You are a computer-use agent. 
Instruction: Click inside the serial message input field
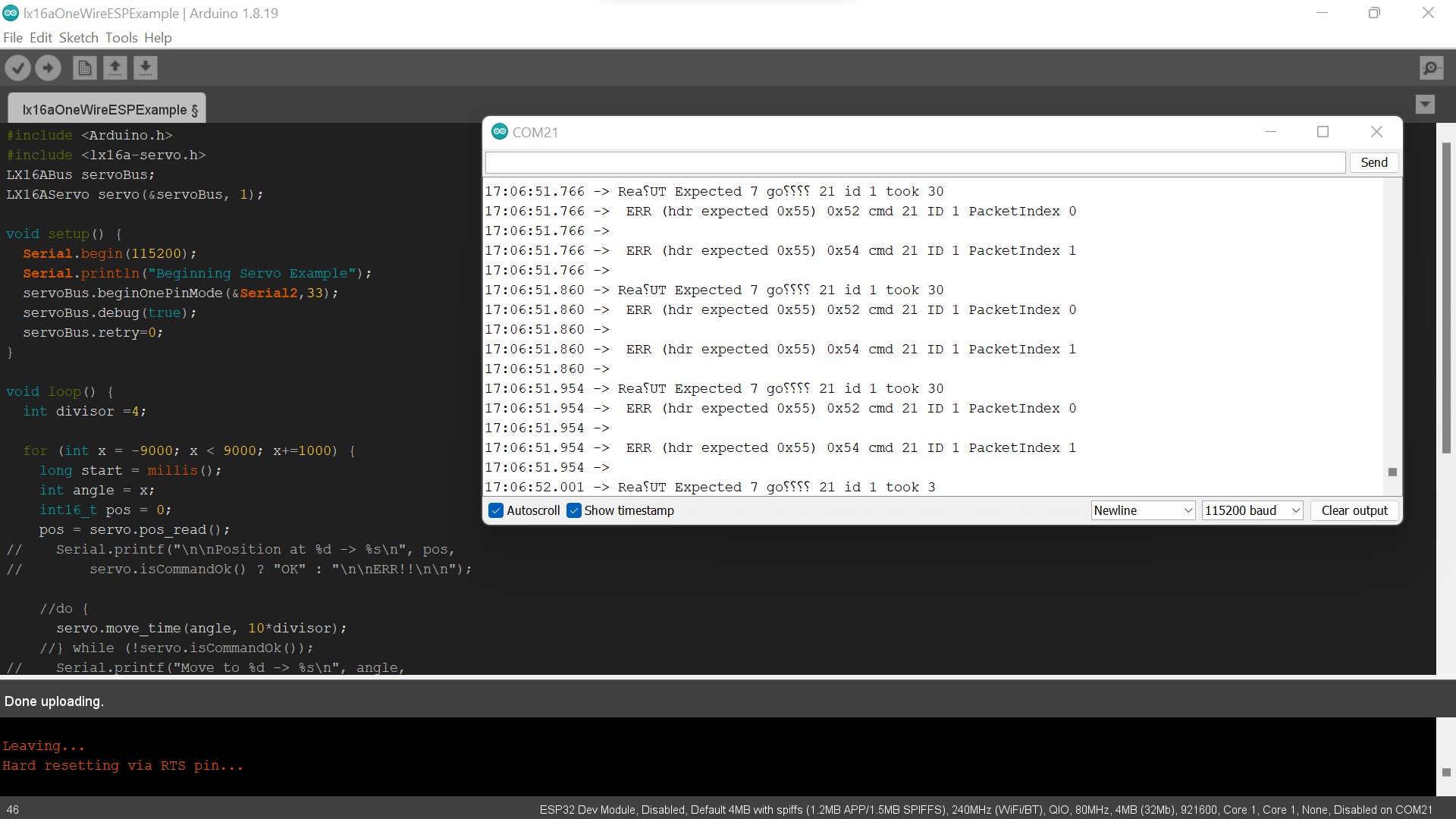[x=910, y=162]
